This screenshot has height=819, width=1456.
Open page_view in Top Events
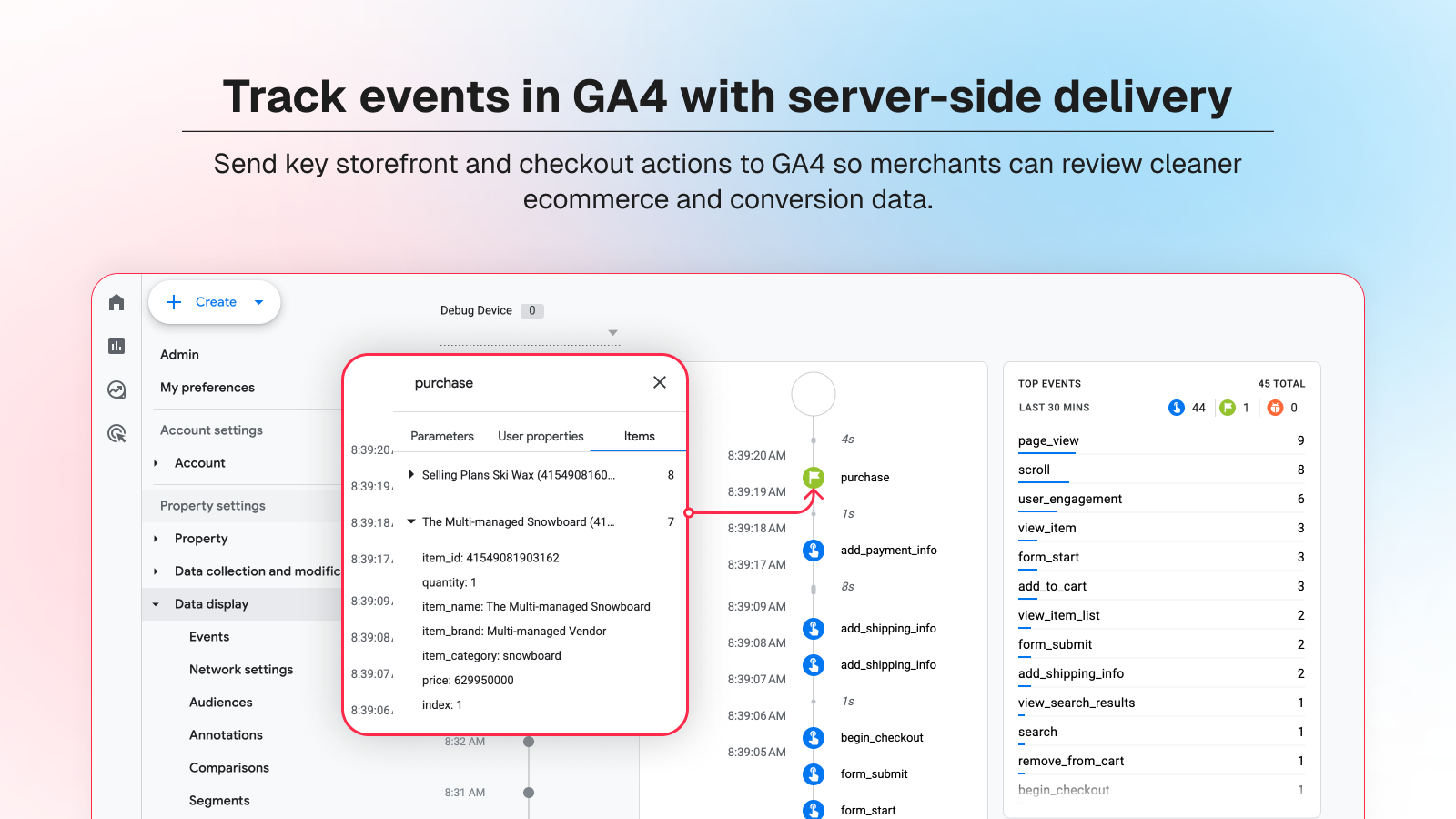(x=1048, y=440)
